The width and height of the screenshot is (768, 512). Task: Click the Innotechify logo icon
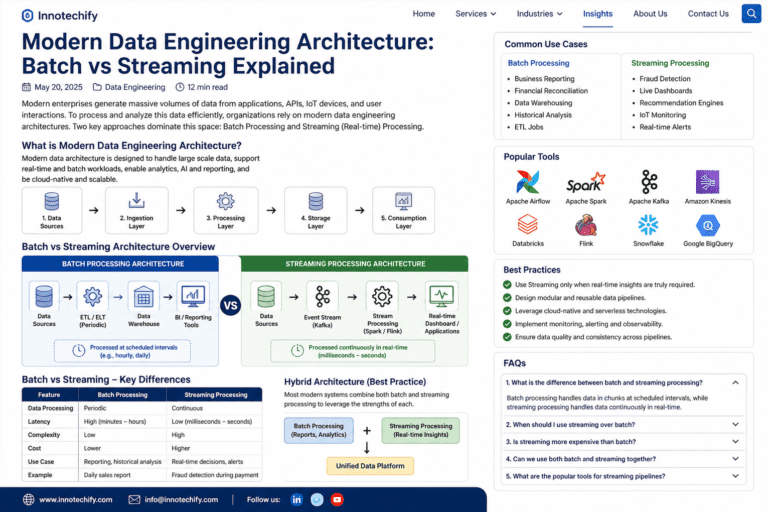point(27,16)
